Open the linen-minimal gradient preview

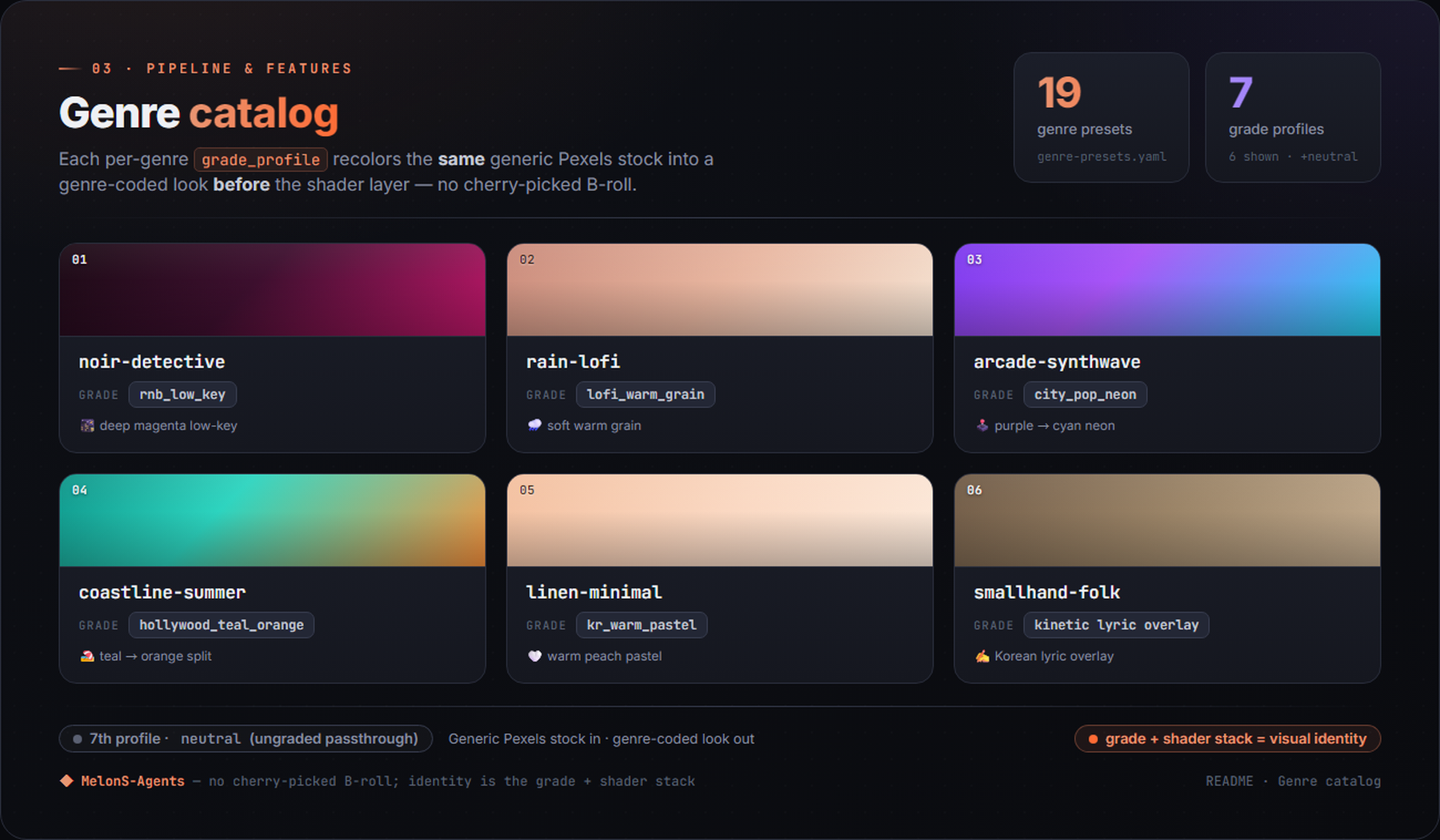(x=719, y=520)
